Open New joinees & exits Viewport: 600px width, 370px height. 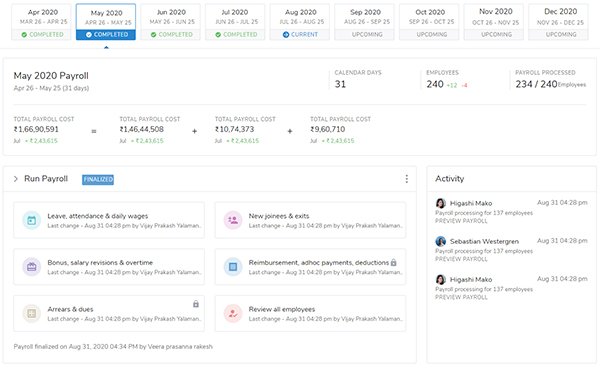[x=310, y=220]
